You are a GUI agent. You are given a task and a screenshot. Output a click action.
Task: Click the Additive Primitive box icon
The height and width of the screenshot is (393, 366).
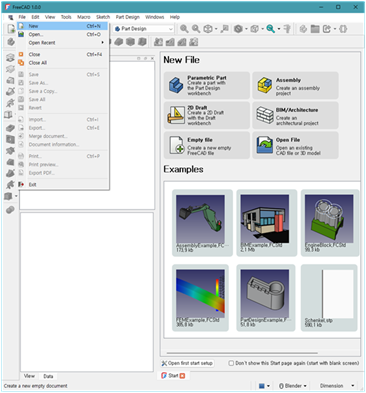[x=8, y=115]
